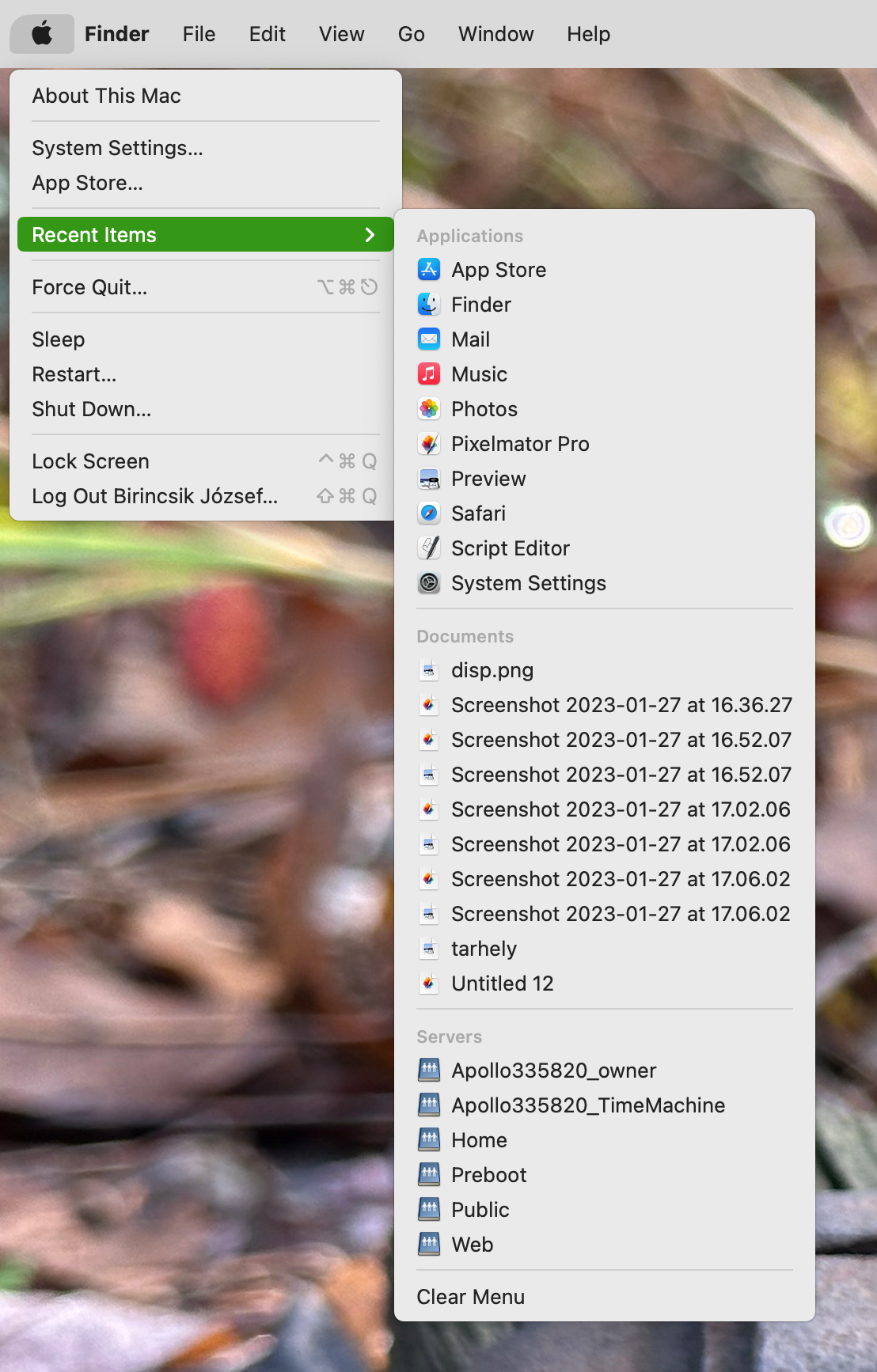This screenshot has height=1372, width=877.
Task: Open the Window menu
Action: [495, 34]
